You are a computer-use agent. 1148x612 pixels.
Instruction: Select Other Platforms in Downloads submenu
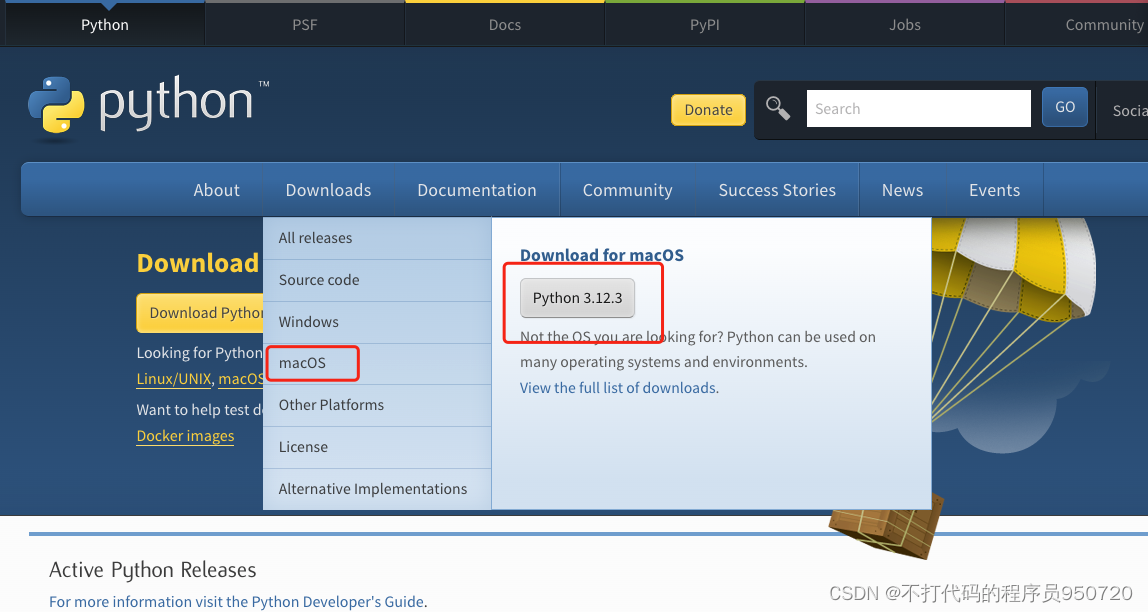click(x=377, y=405)
